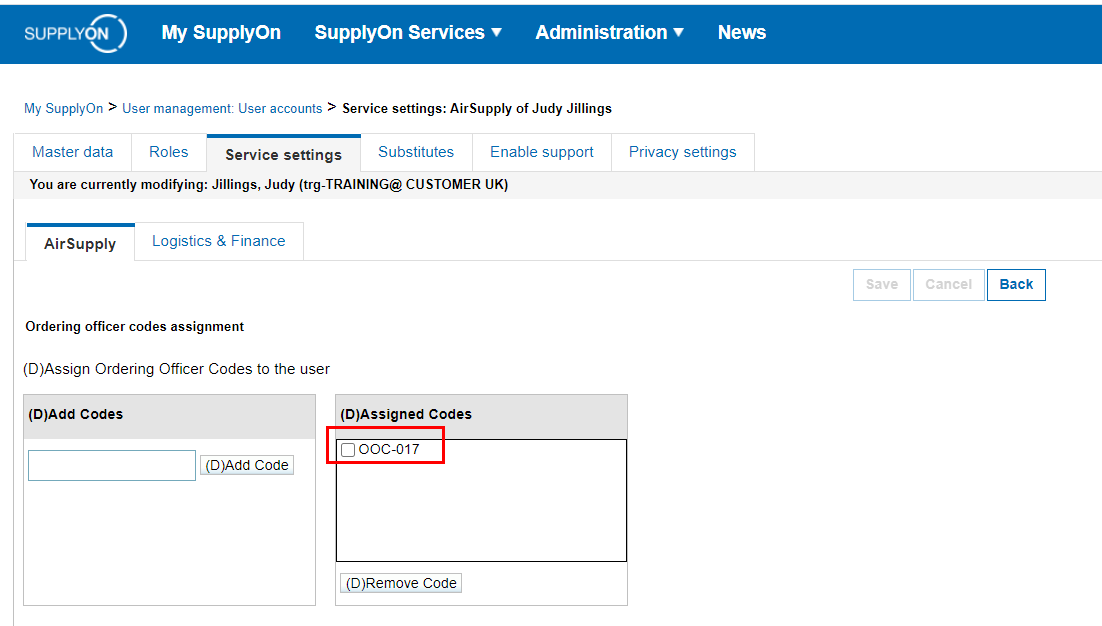This screenshot has width=1102, height=626.
Task: Click the Save button
Action: pyautogui.click(x=882, y=285)
